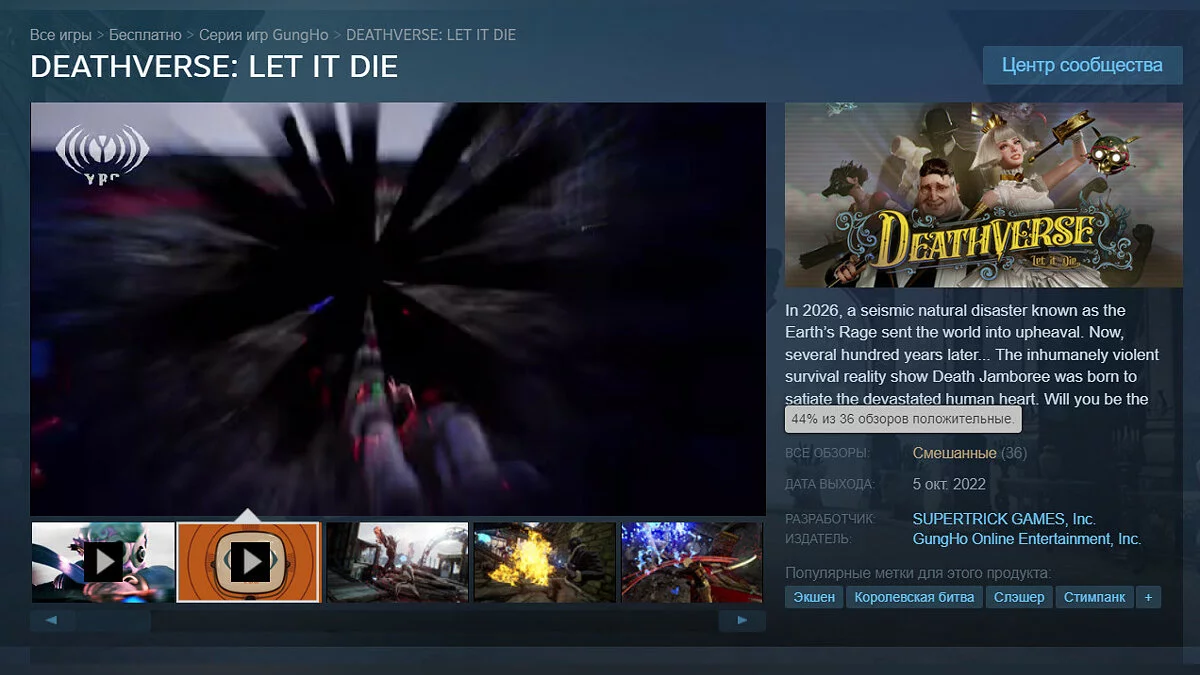Click the Deathverse game header image
1200x675 pixels.
(983, 195)
